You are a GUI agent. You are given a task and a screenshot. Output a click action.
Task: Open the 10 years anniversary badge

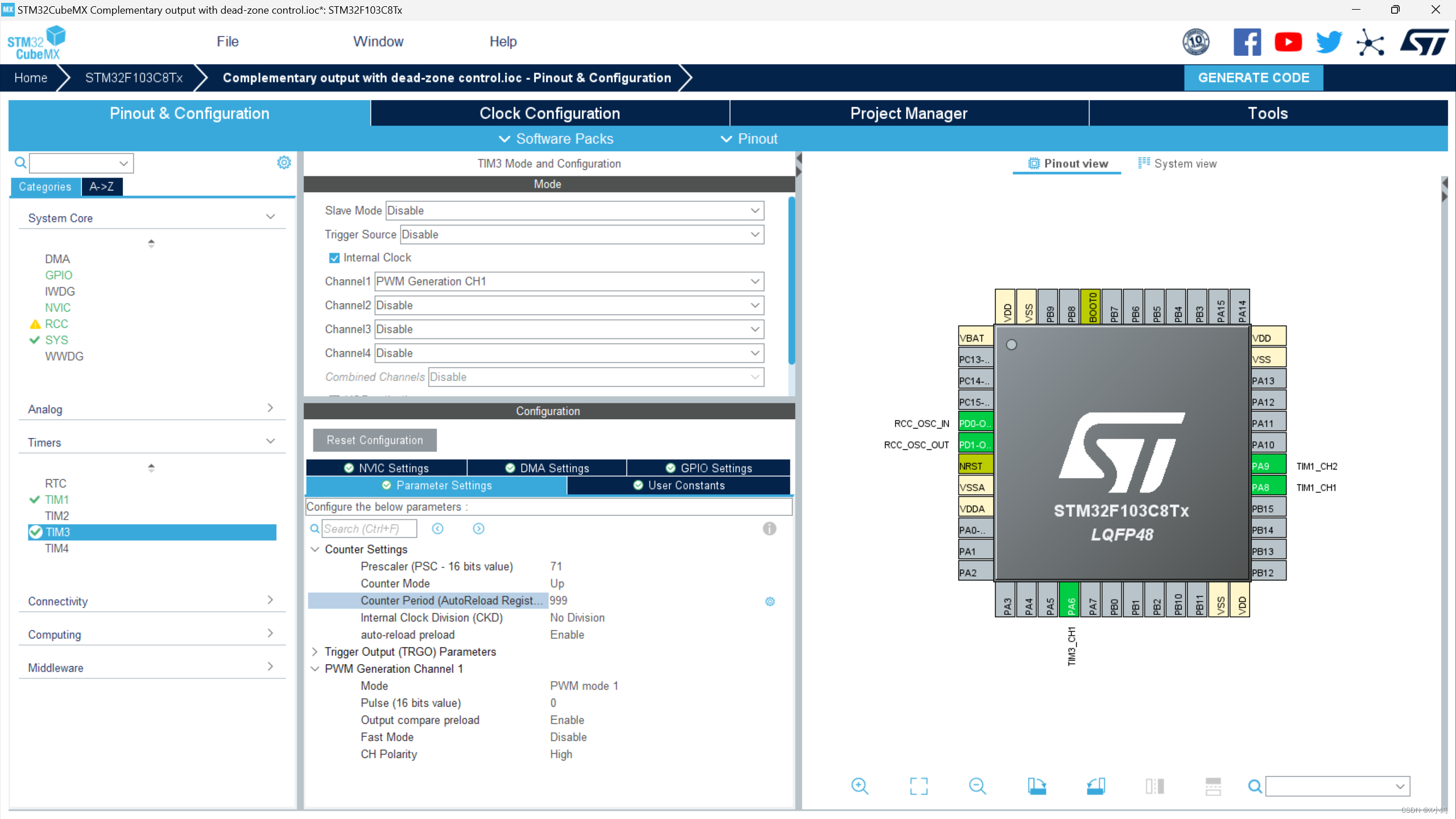[x=1196, y=42]
